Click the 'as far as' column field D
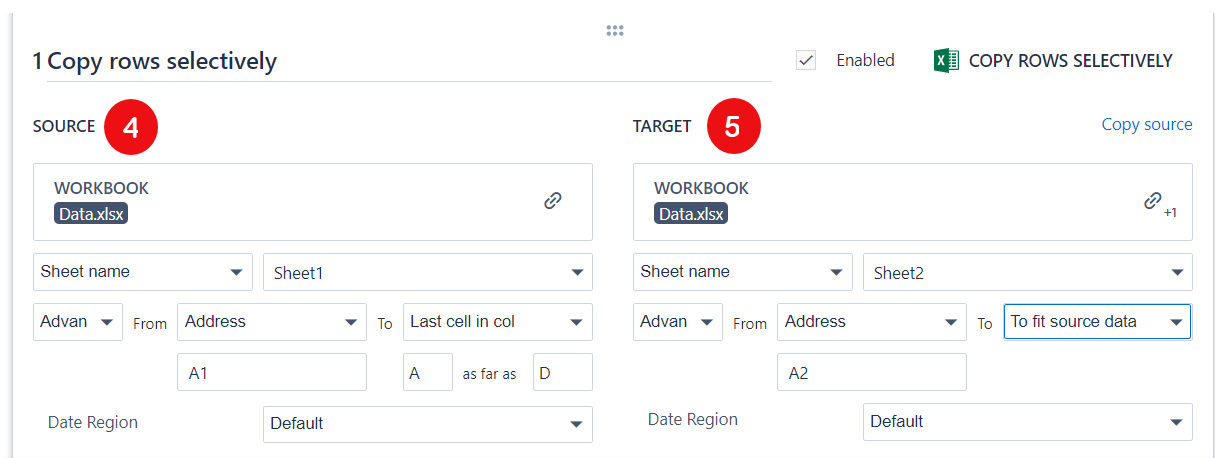Image resolution: width=1215 pixels, height=458 pixels. (x=562, y=373)
